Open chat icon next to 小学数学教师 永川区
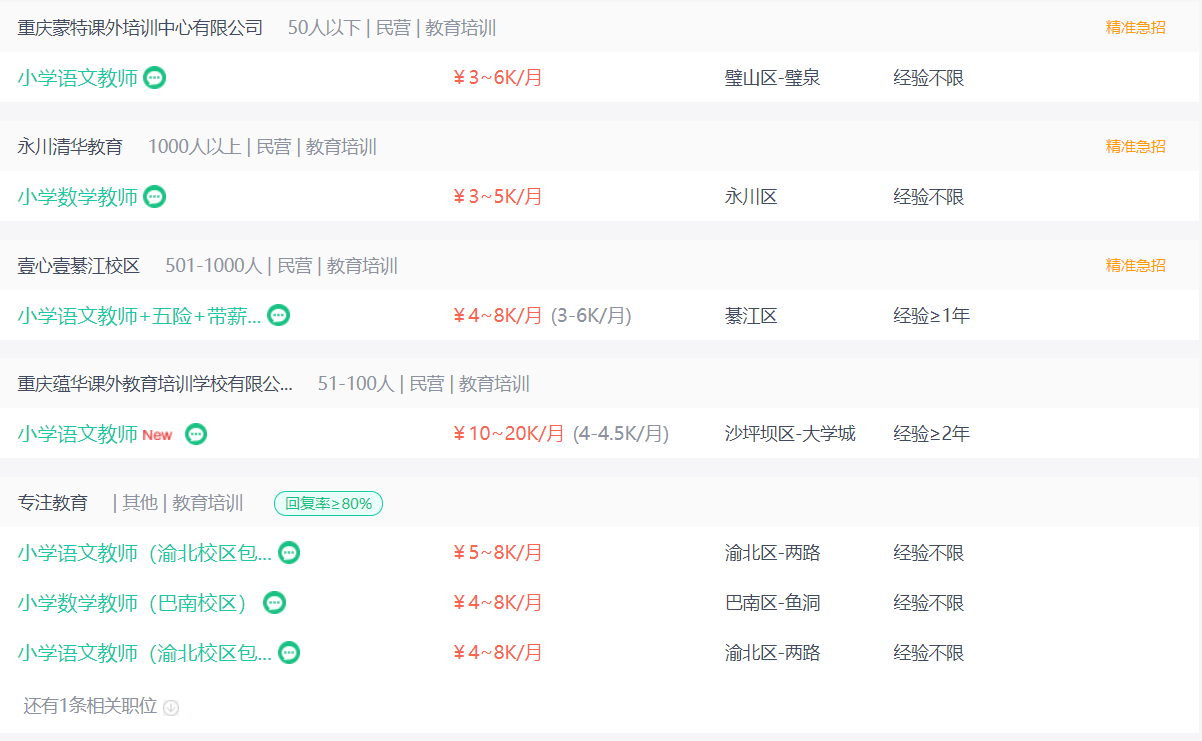The width and height of the screenshot is (1202, 741). (x=155, y=197)
